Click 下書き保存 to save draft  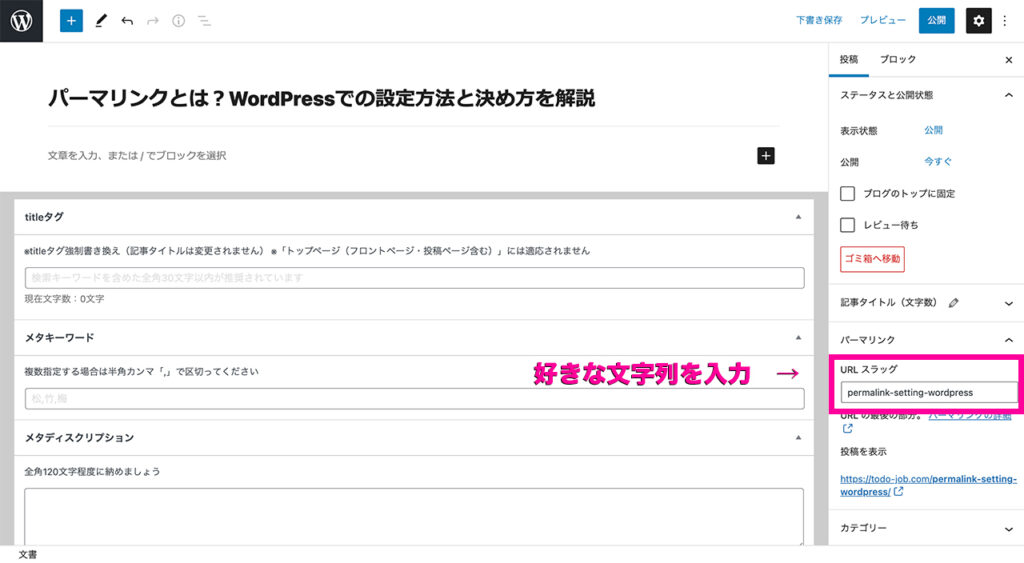819,20
